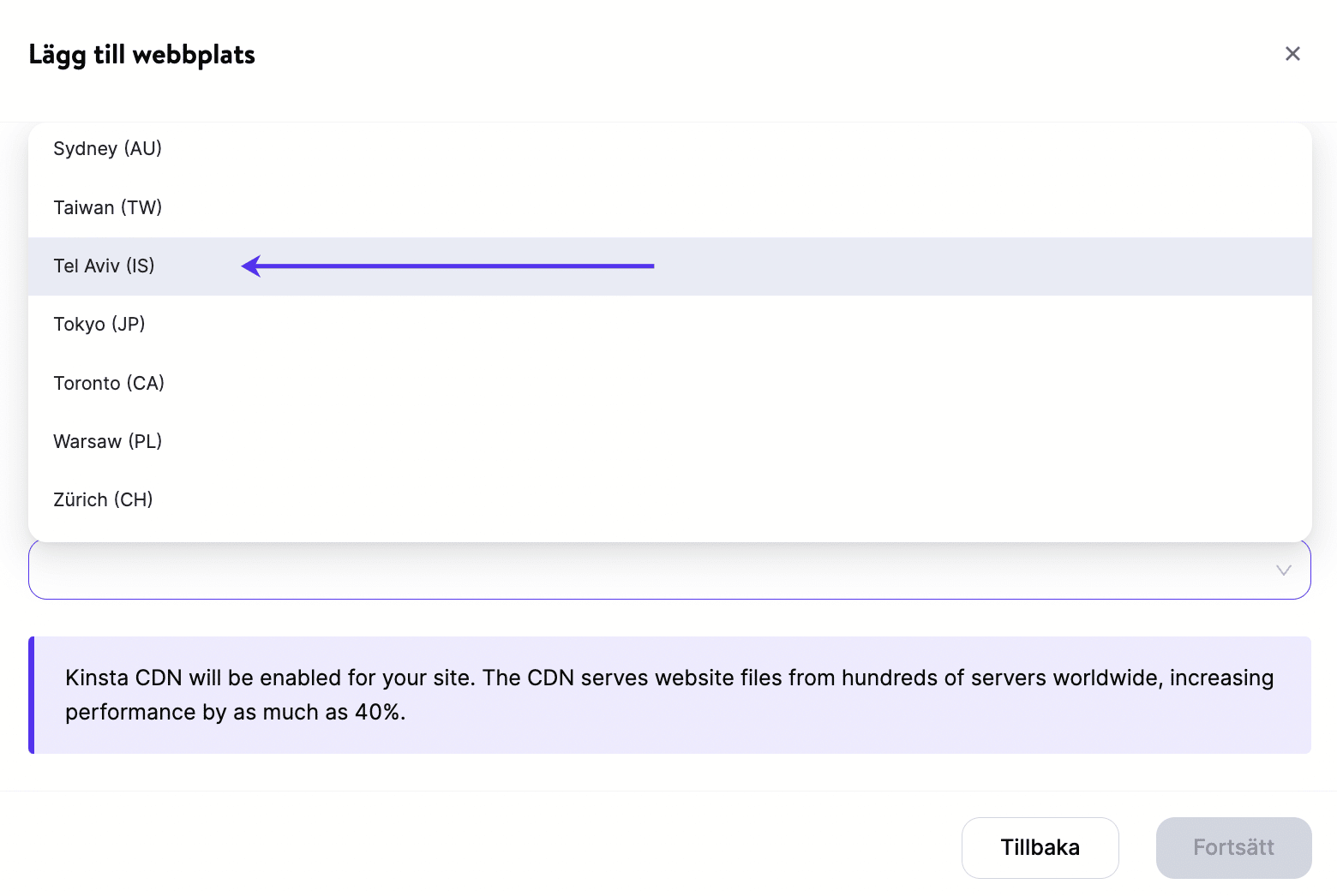Collapse the list using the chevron arrow
The height and width of the screenshot is (896, 1337).
[x=1283, y=570]
